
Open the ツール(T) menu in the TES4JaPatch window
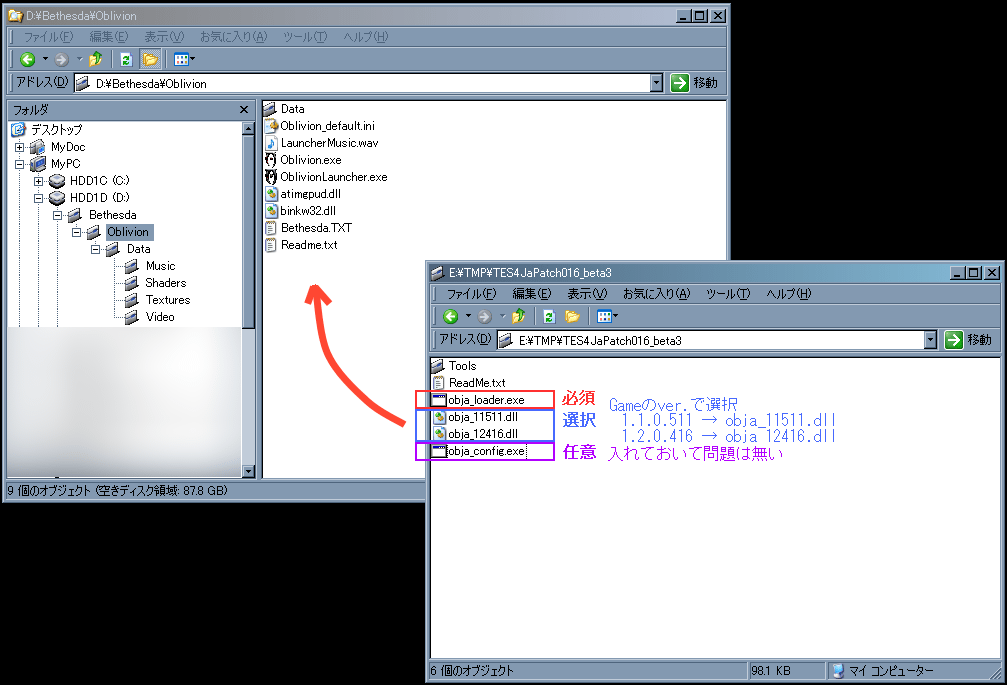point(727,294)
